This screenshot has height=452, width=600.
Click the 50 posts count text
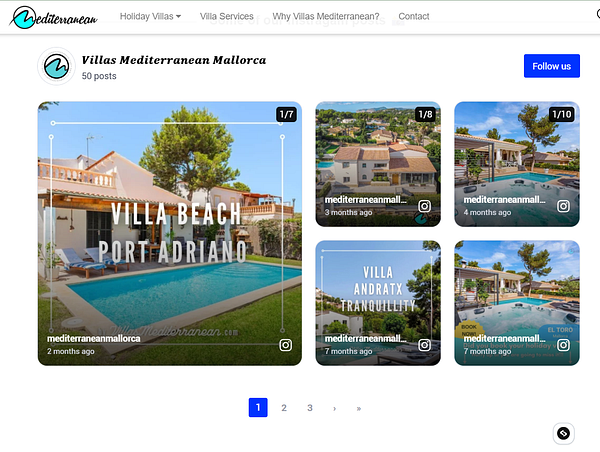pos(99,76)
